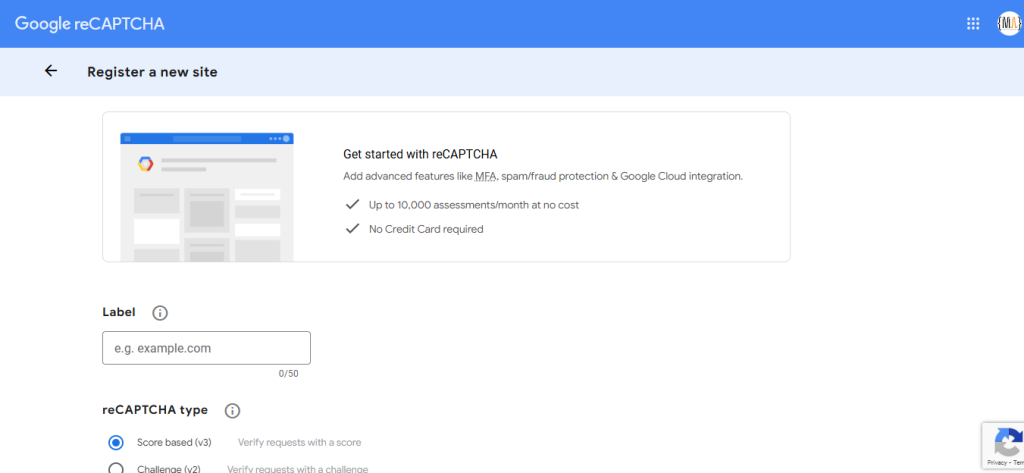The height and width of the screenshot is (473, 1024).
Task: Click the reCAPTCHA illustration thumbnail
Action: click(x=207, y=197)
